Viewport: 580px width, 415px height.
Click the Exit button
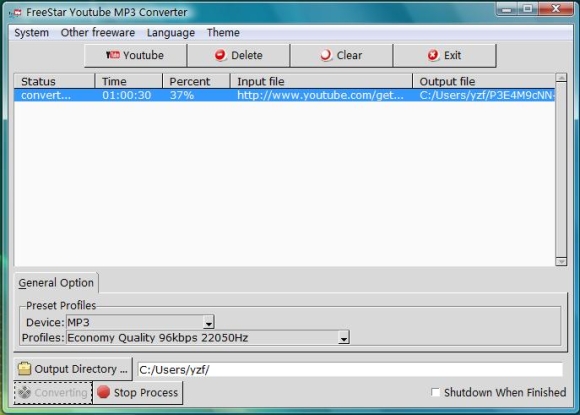pyautogui.click(x=445, y=55)
